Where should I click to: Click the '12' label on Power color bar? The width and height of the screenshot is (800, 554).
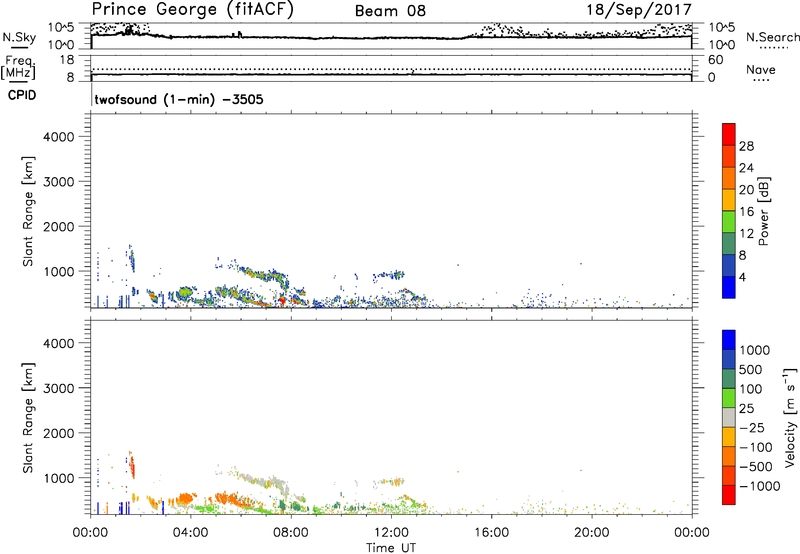[746, 234]
